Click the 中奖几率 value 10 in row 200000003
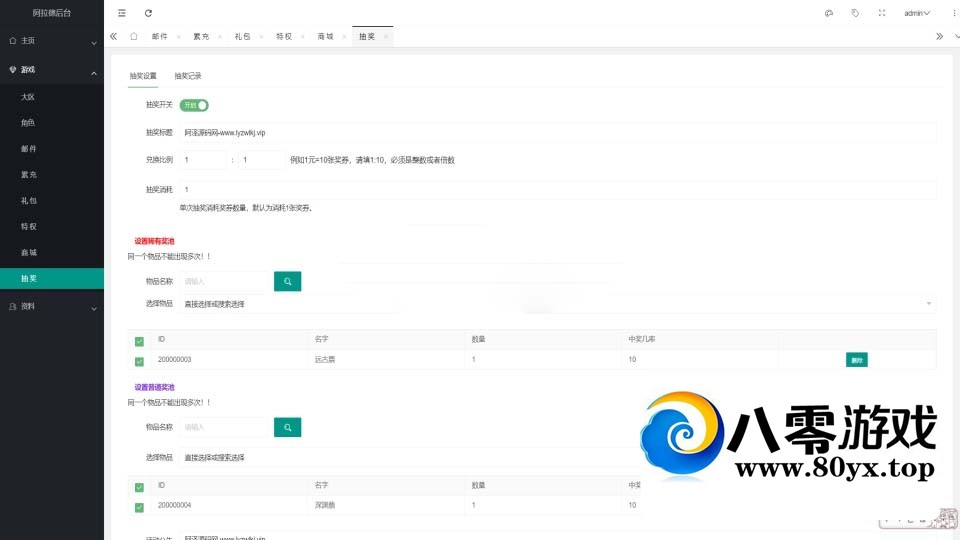Image resolution: width=960 pixels, height=540 pixels. [x=632, y=359]
